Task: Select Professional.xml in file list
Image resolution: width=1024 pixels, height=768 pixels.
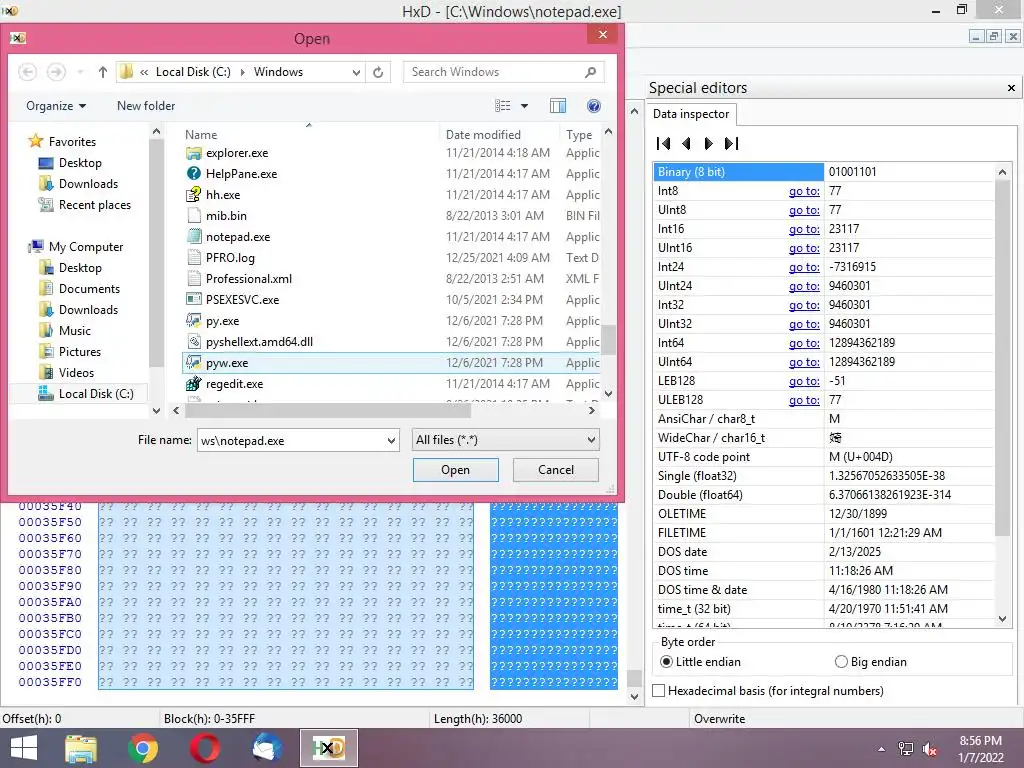Action: [249, 279]
